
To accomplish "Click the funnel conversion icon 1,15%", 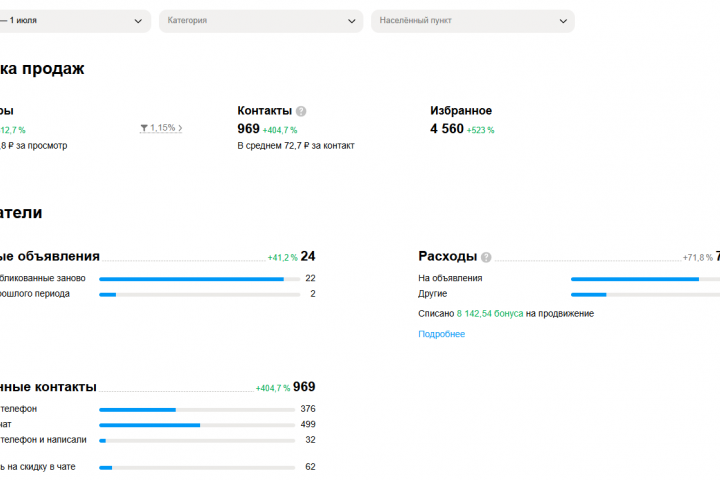I will click(144, 128).
